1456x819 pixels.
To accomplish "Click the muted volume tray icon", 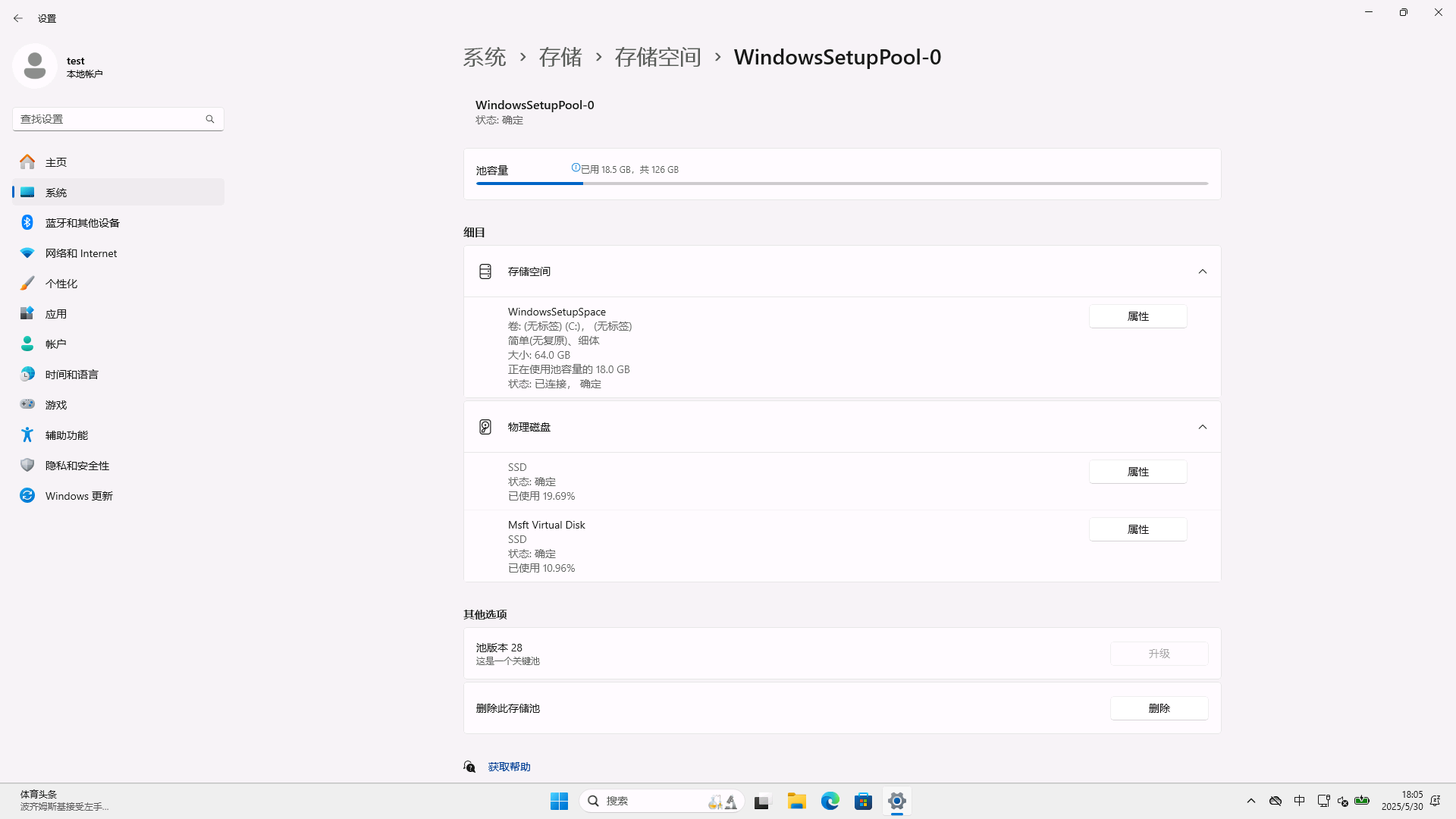I will coord(1343,801).
